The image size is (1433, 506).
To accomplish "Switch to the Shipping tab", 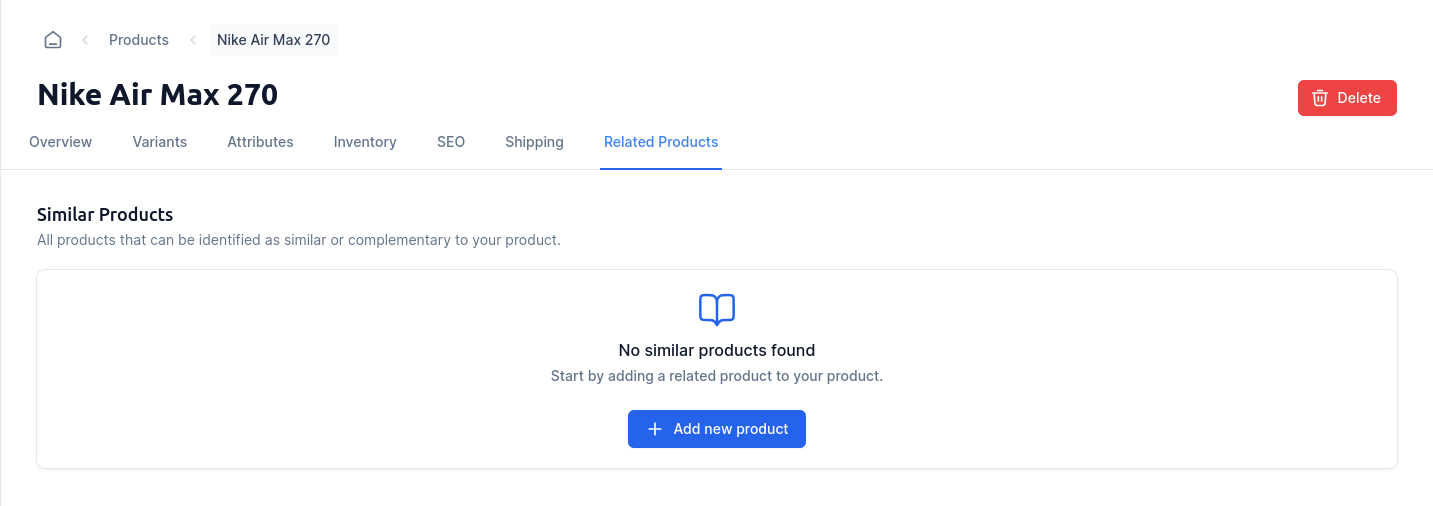I will 534,142.
